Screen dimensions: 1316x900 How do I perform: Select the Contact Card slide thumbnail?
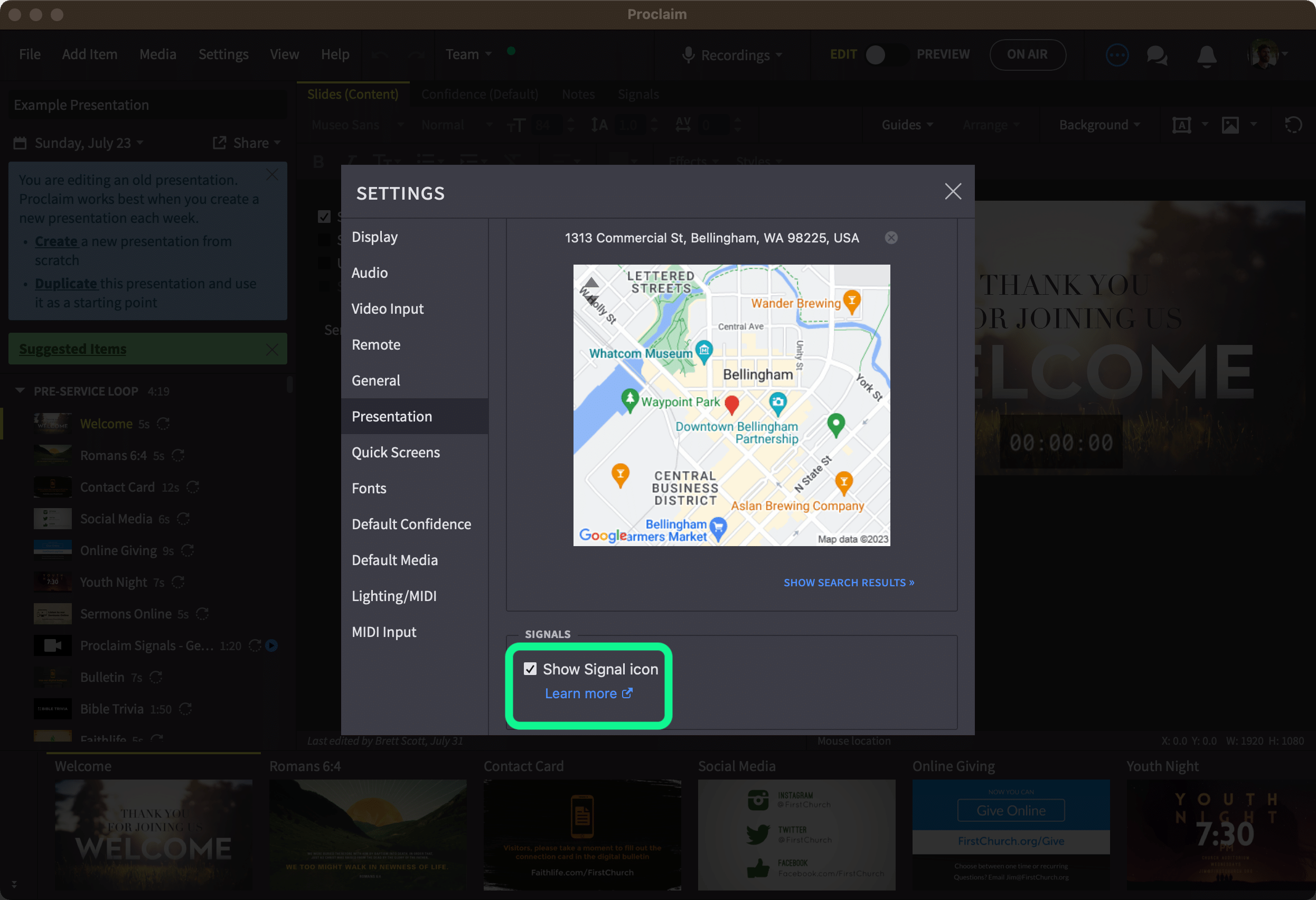click(582, 835)
